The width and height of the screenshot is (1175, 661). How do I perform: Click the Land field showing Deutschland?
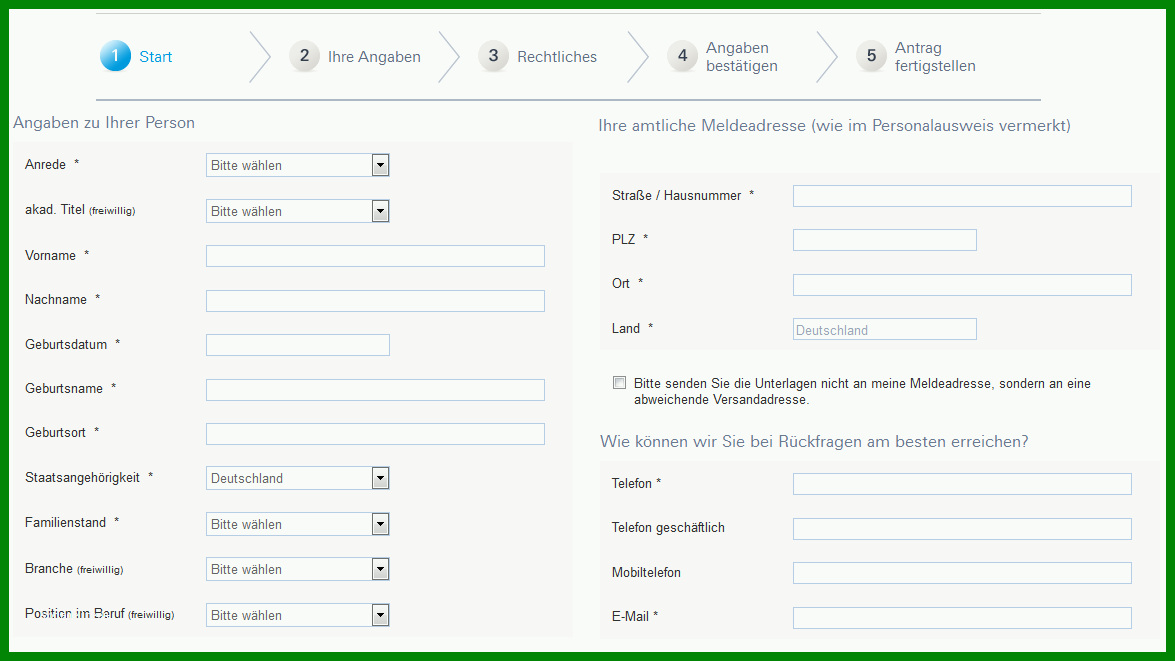[885, 329]
